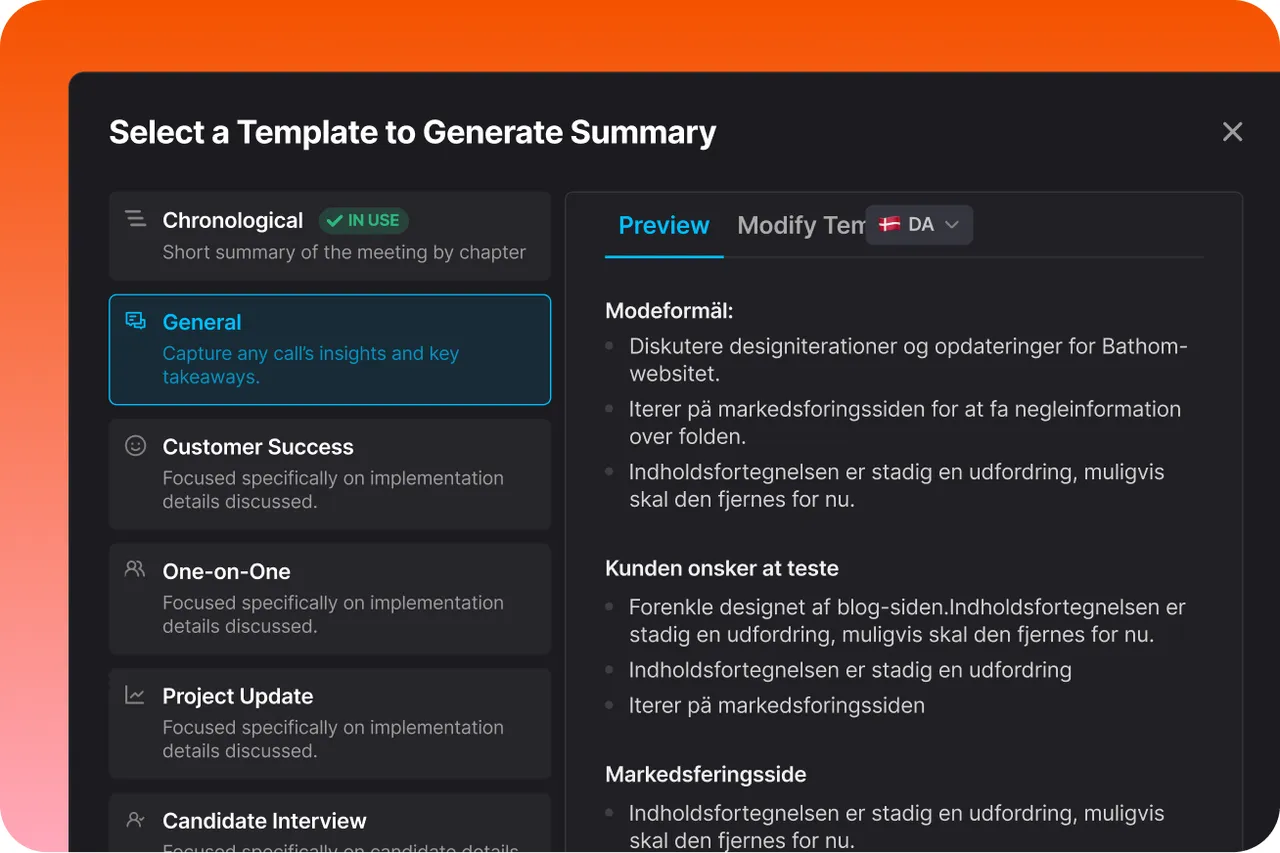The image size is (1280, 853).
Task: Select the Project Update template
Action: click(x=330, y=724)
